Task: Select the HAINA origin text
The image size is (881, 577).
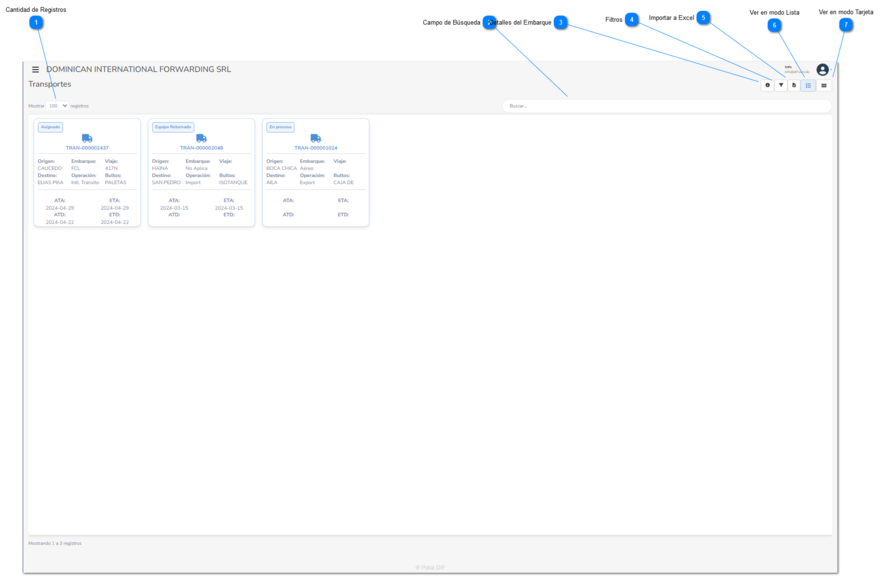Action: coord(160,168)
